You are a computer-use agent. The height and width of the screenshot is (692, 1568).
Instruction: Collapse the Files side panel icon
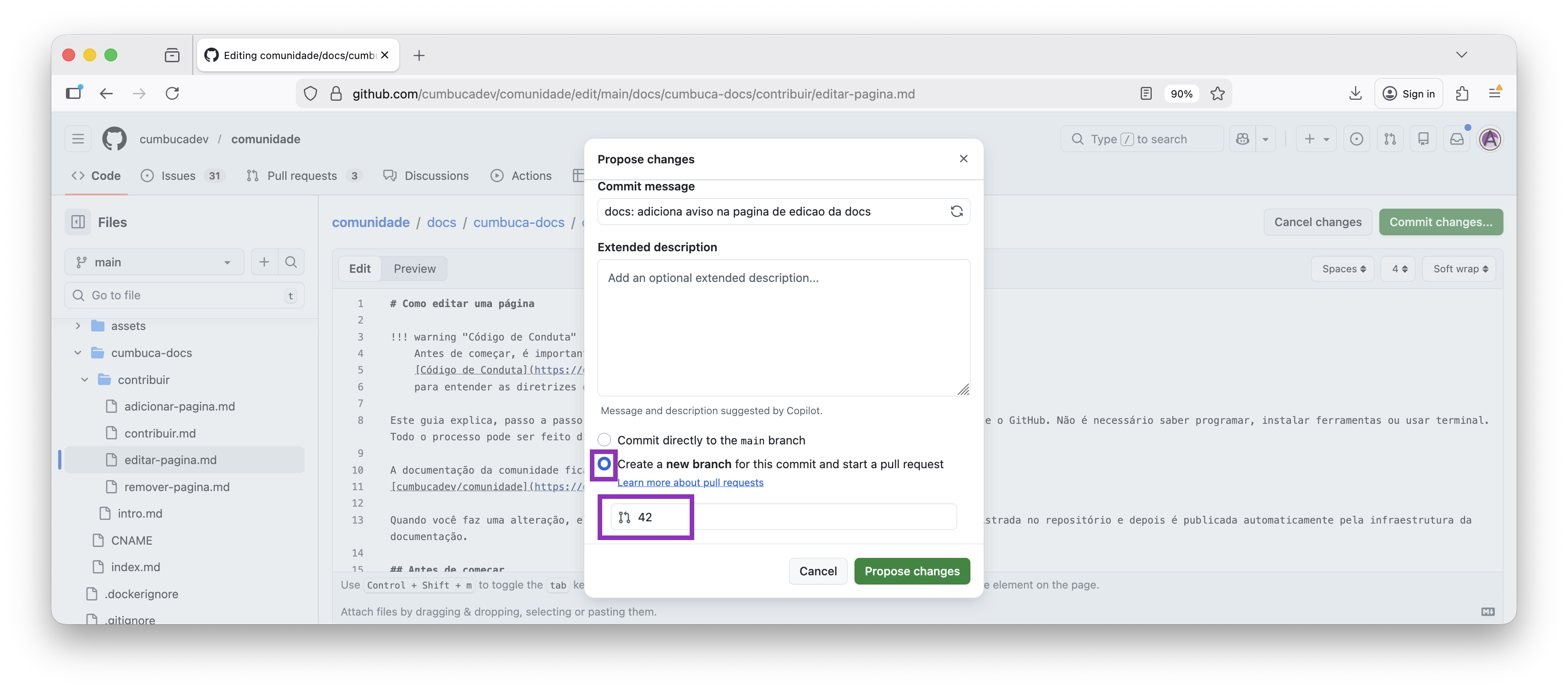[78, 222]
